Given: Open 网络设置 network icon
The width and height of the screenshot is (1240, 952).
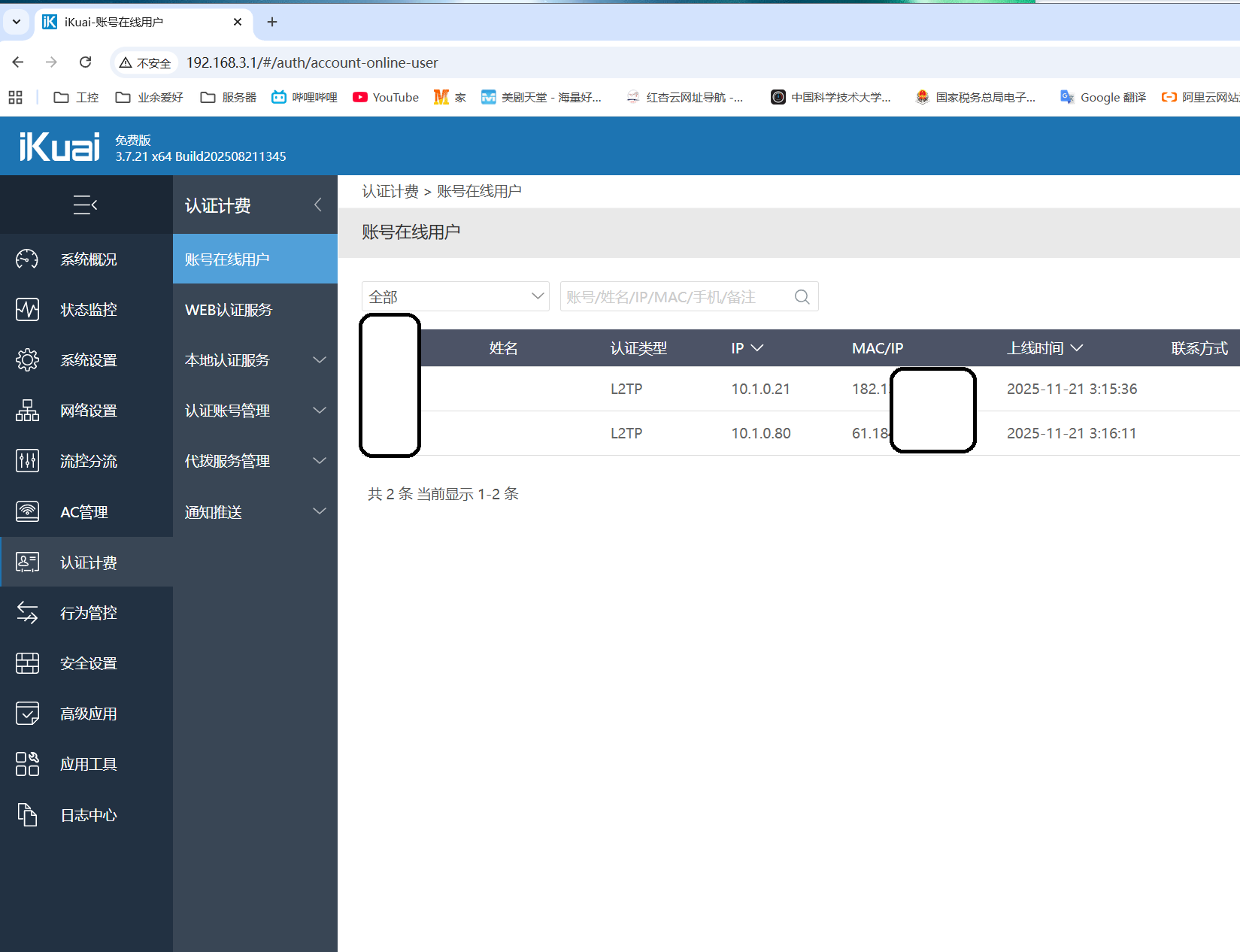Looking at the screenshot, I should click(27, 411).
